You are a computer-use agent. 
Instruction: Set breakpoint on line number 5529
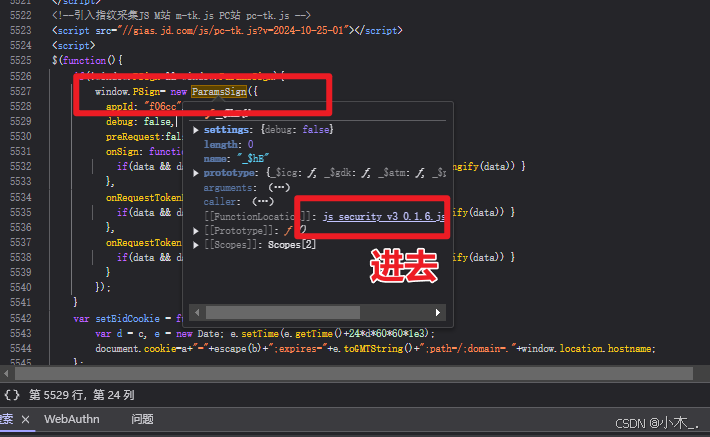(21, 121)
